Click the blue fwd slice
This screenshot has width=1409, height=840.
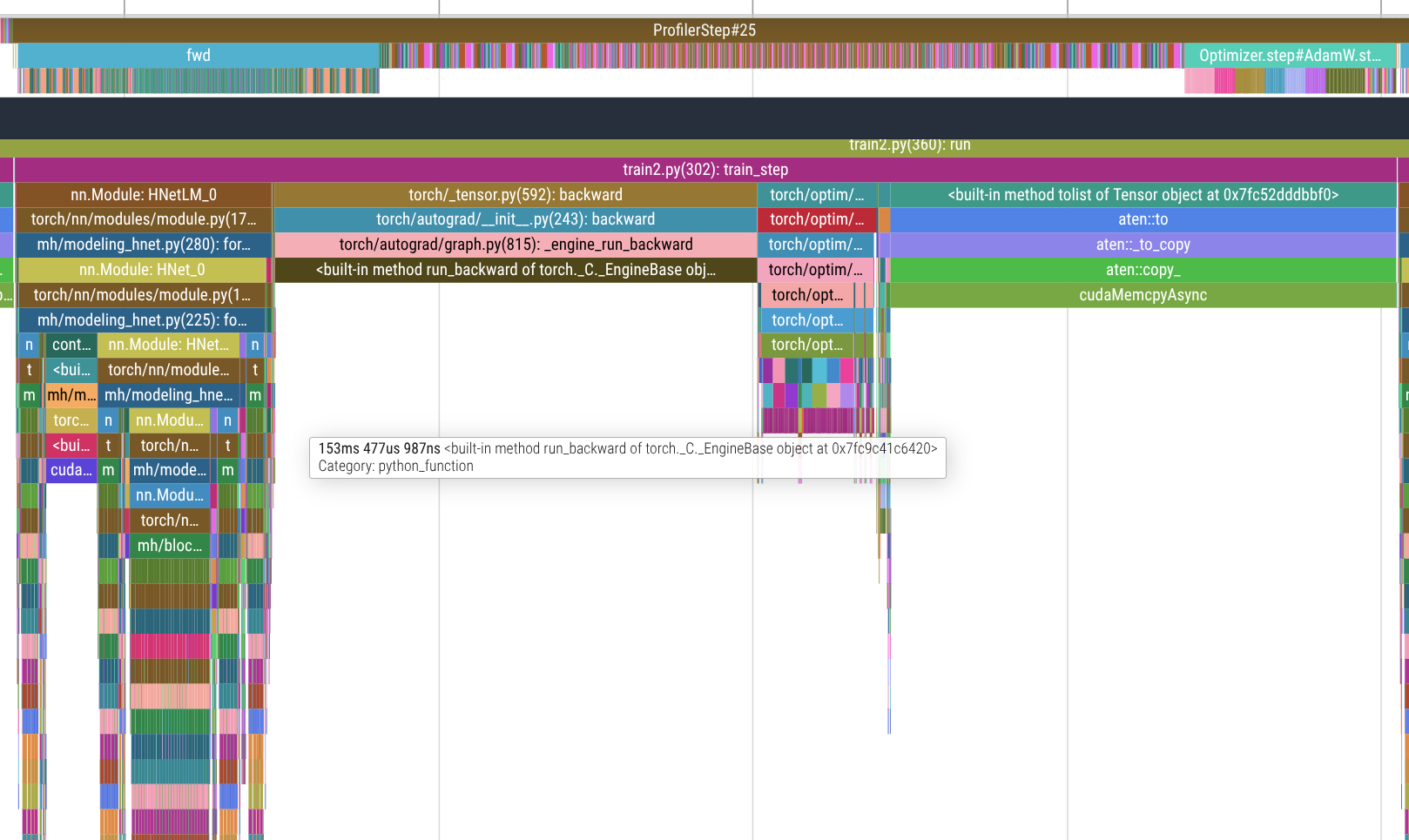[198, 56]
